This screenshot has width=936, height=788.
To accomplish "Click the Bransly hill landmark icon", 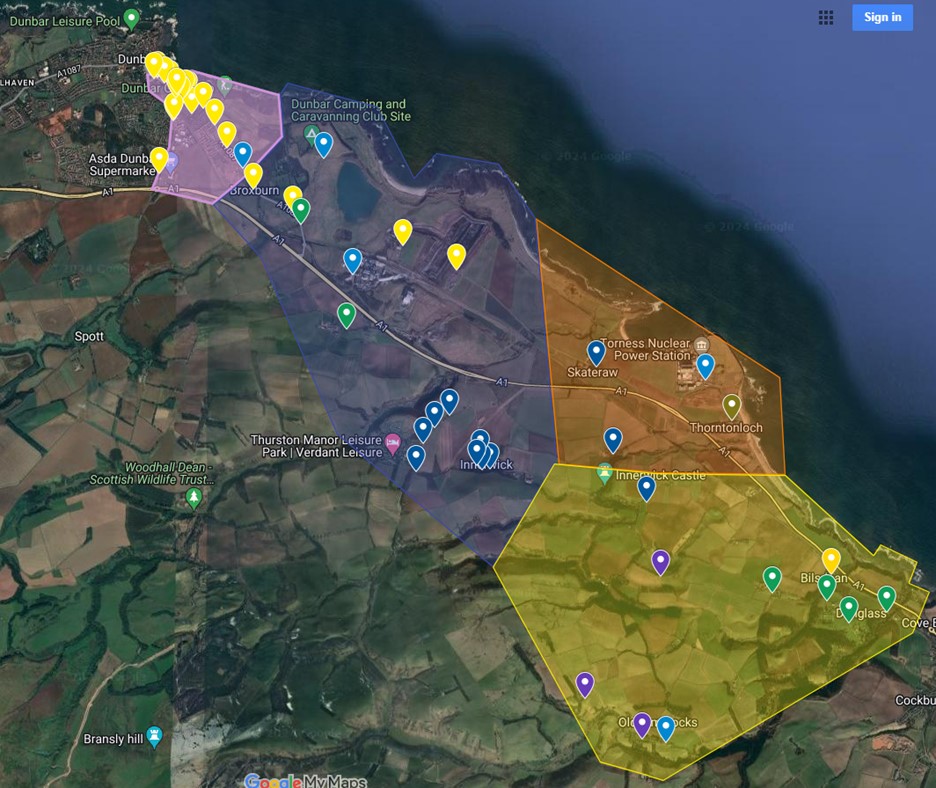I will [154, 737].
